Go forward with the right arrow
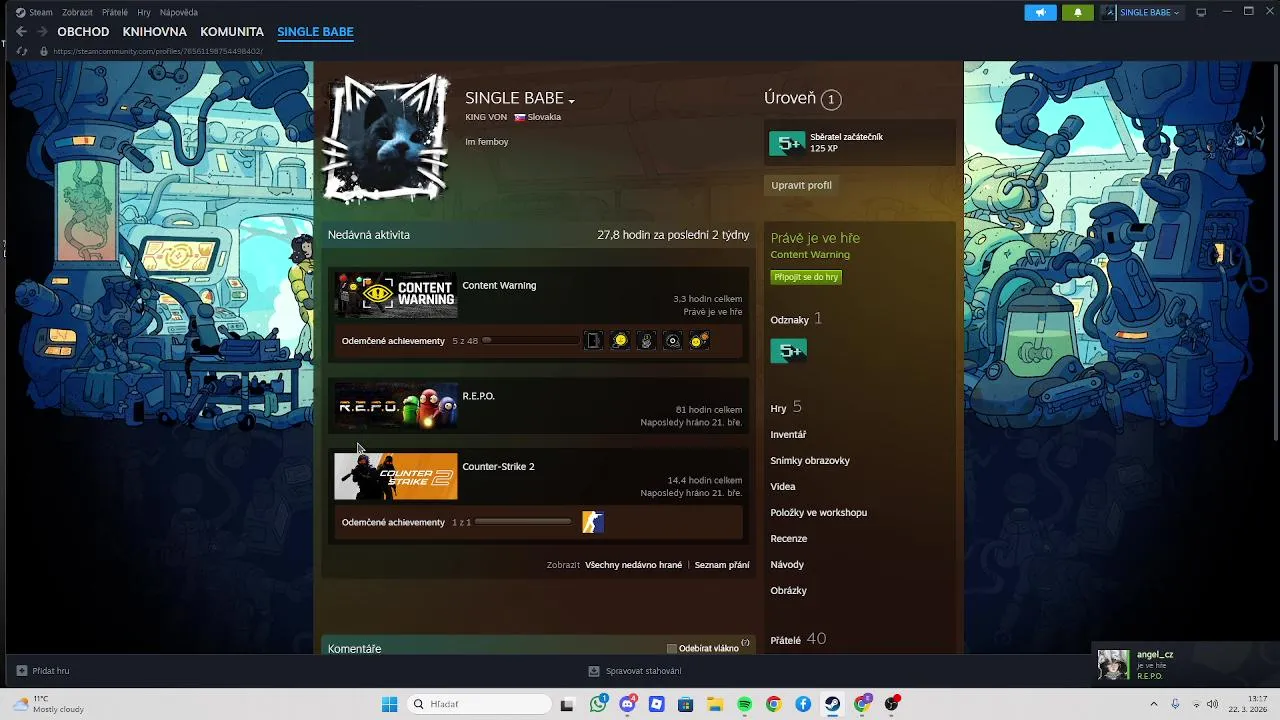This screenshot has height=720, width=1280. point(42,32)
